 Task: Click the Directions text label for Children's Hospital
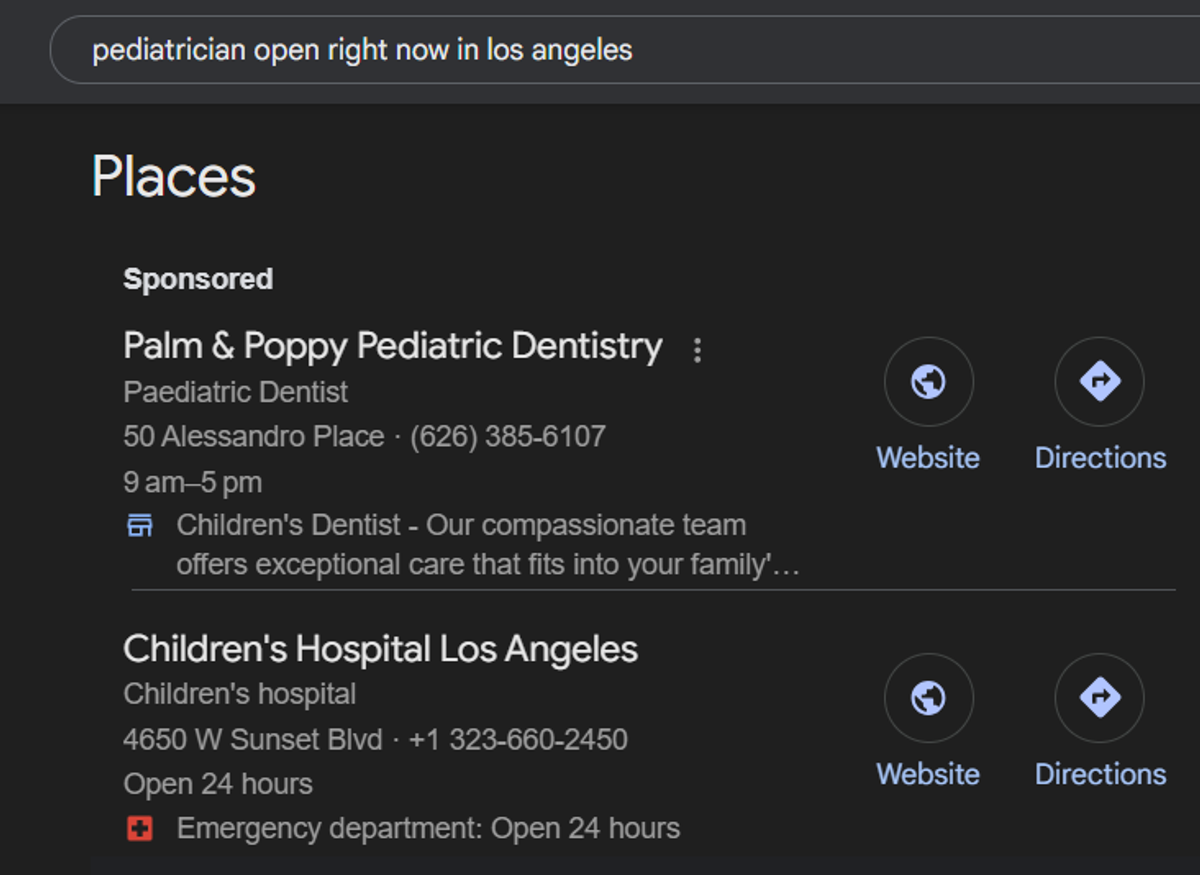click(x=1100, y=774)
